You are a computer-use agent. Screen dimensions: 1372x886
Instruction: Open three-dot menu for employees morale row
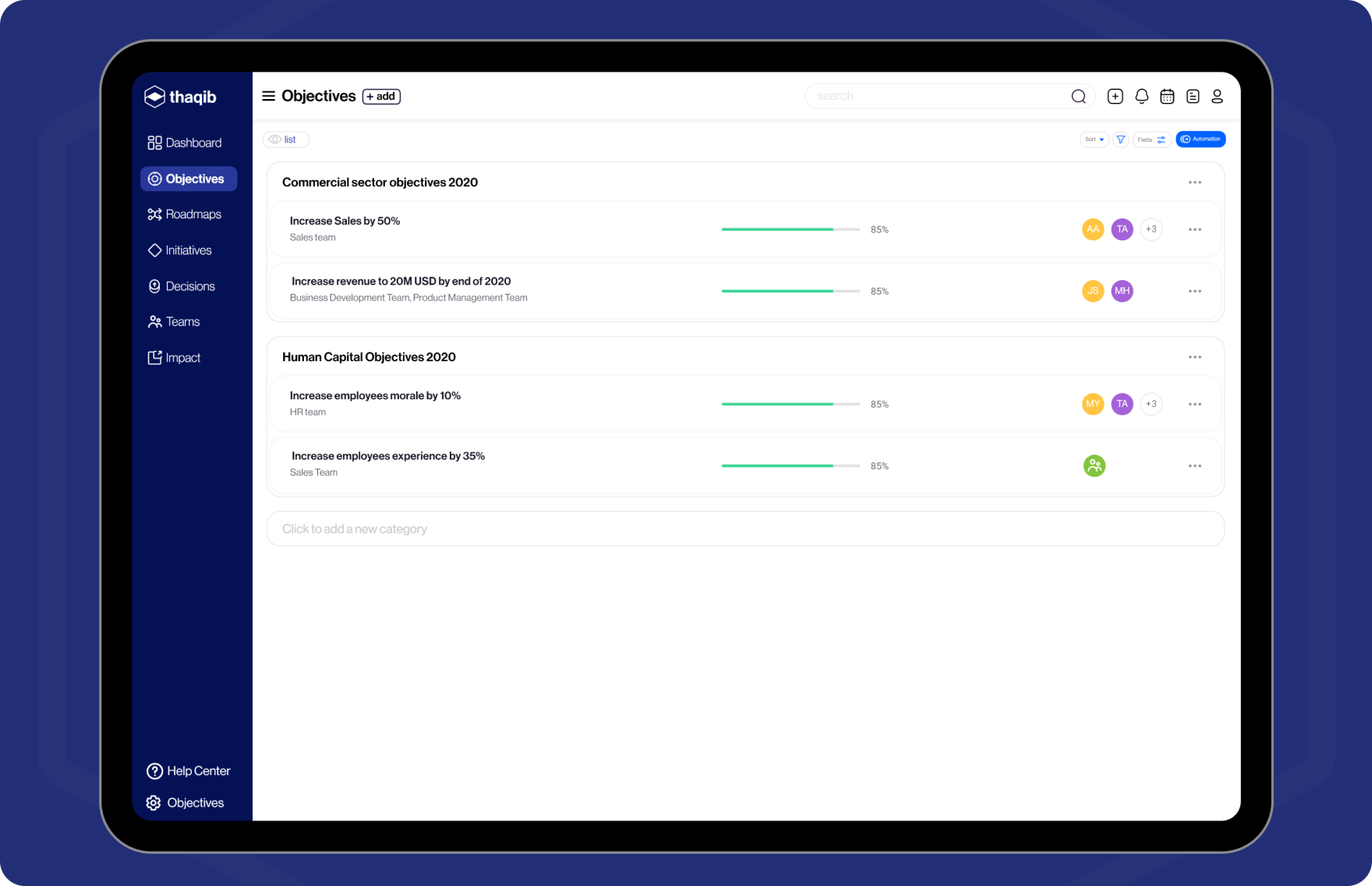click(1195, 404)
